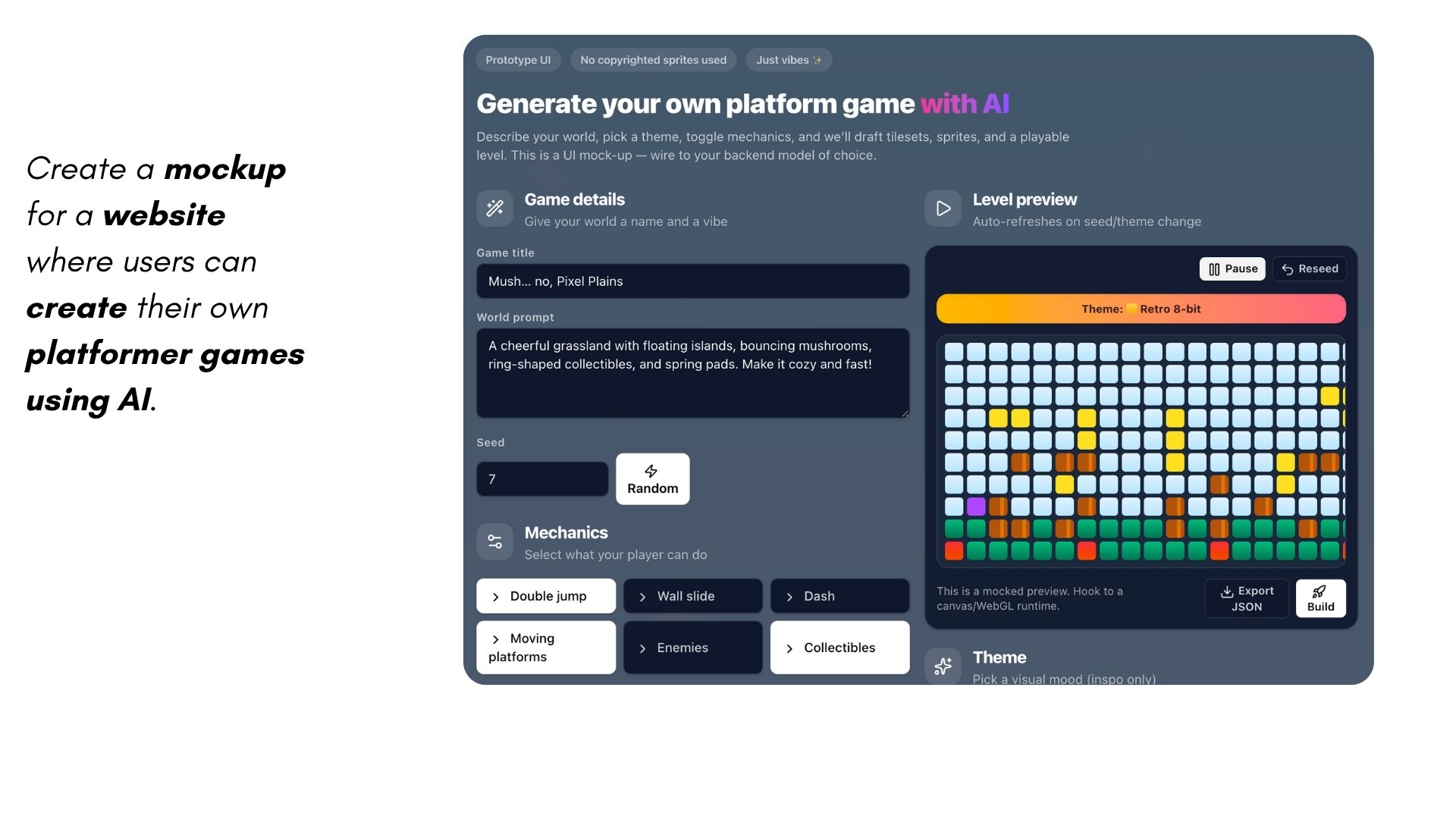Disable the Collectibles mechanic
1456x819 pixels.
coord(839,648)
